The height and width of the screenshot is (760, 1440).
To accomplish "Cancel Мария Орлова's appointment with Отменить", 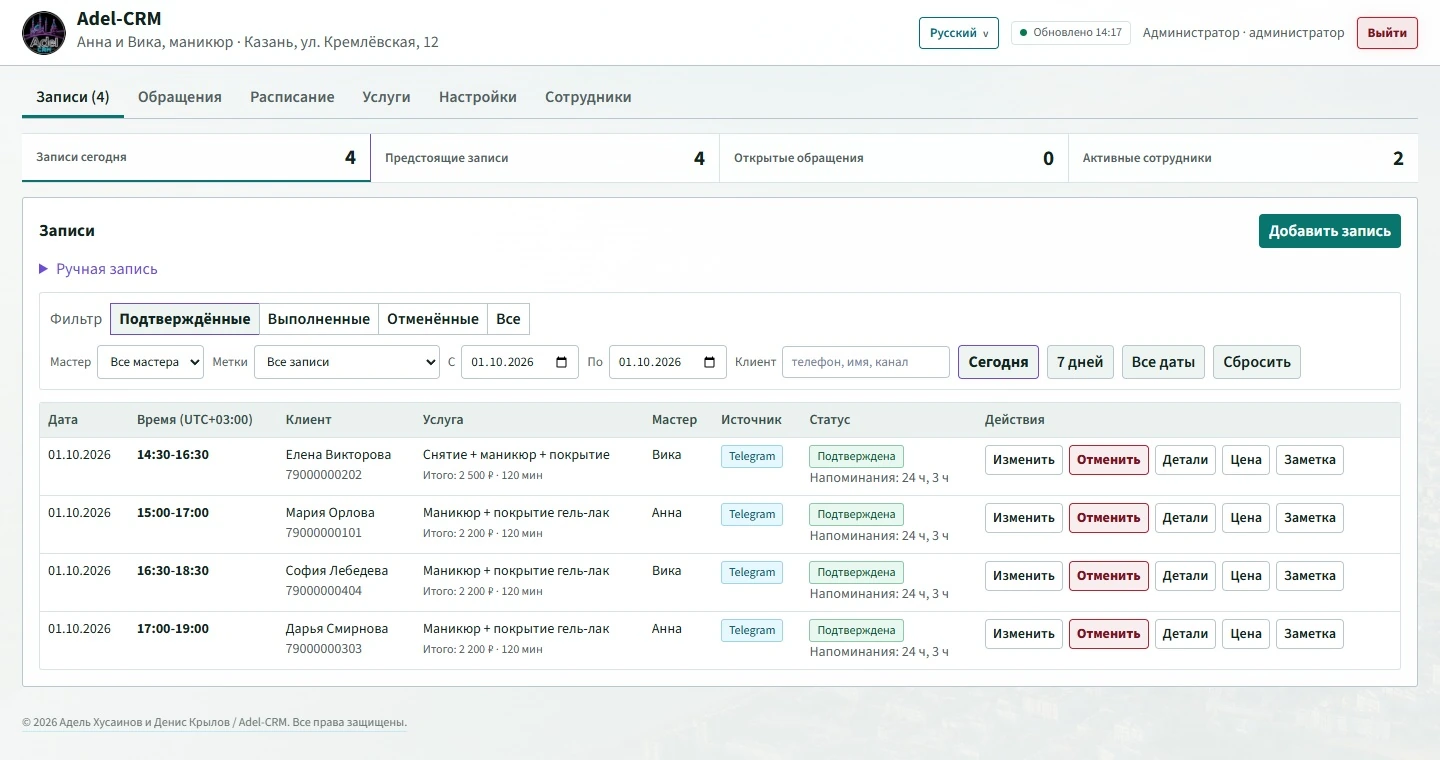I will 1109,518.
